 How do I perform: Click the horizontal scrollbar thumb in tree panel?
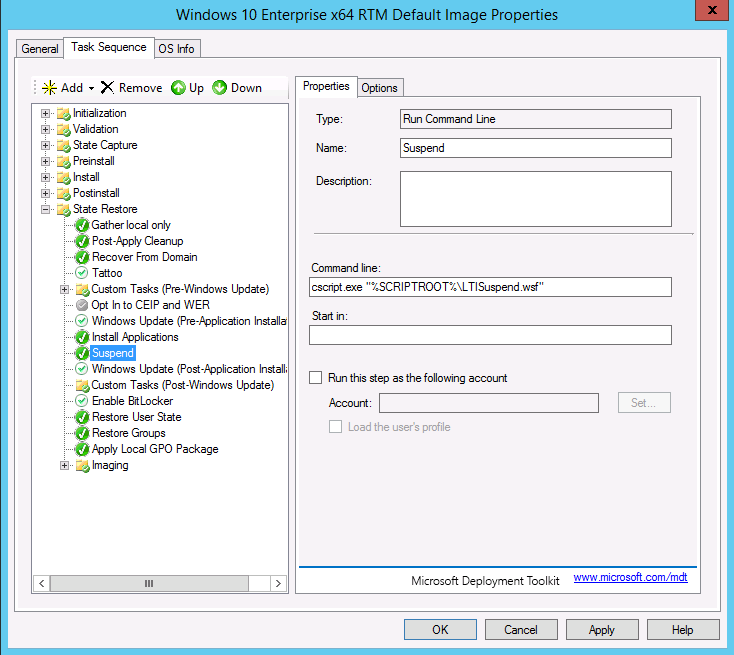pos(149,583)
